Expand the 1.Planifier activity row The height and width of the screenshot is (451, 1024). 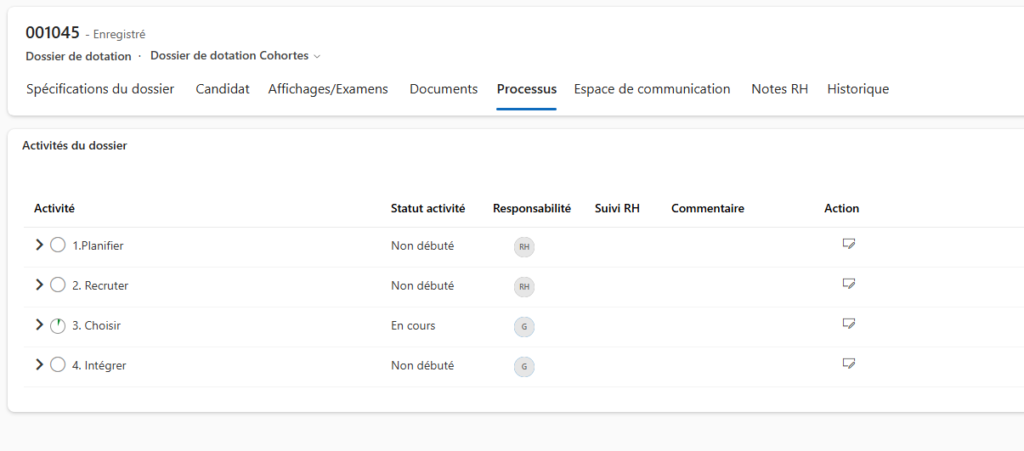coord(39,245)
